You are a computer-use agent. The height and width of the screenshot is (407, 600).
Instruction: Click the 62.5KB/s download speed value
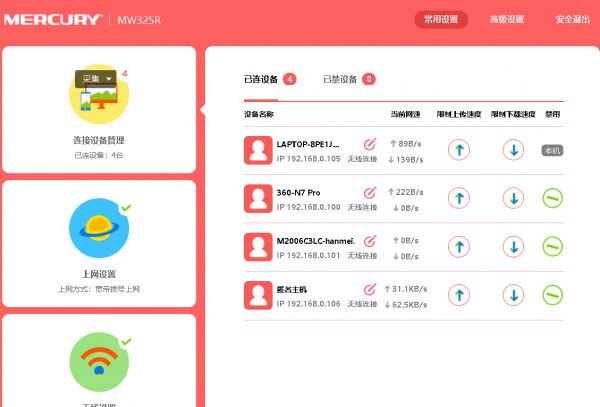tap(410, 305)
